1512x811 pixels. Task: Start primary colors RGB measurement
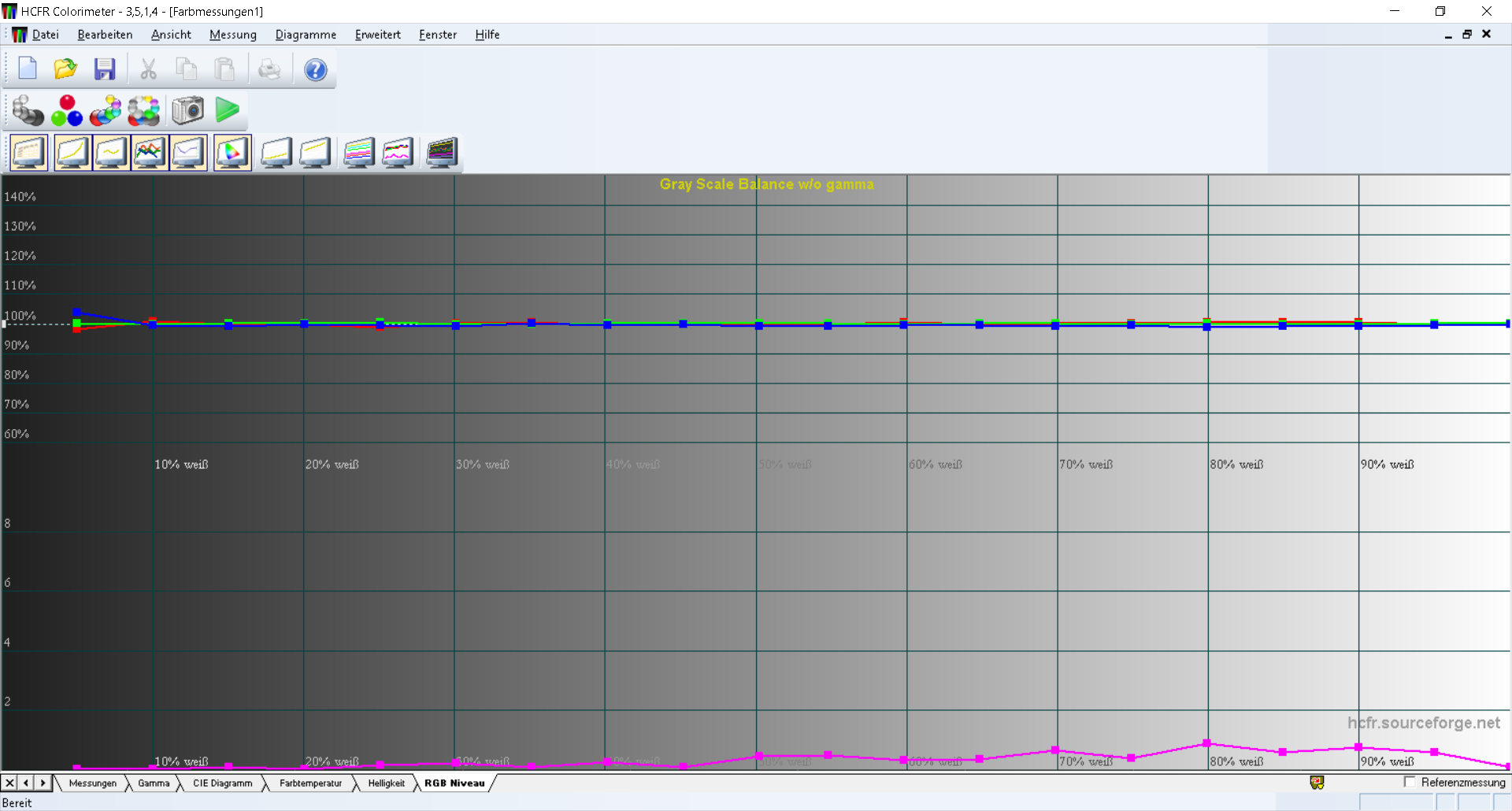pyautogui.click(x=67, y=111)
